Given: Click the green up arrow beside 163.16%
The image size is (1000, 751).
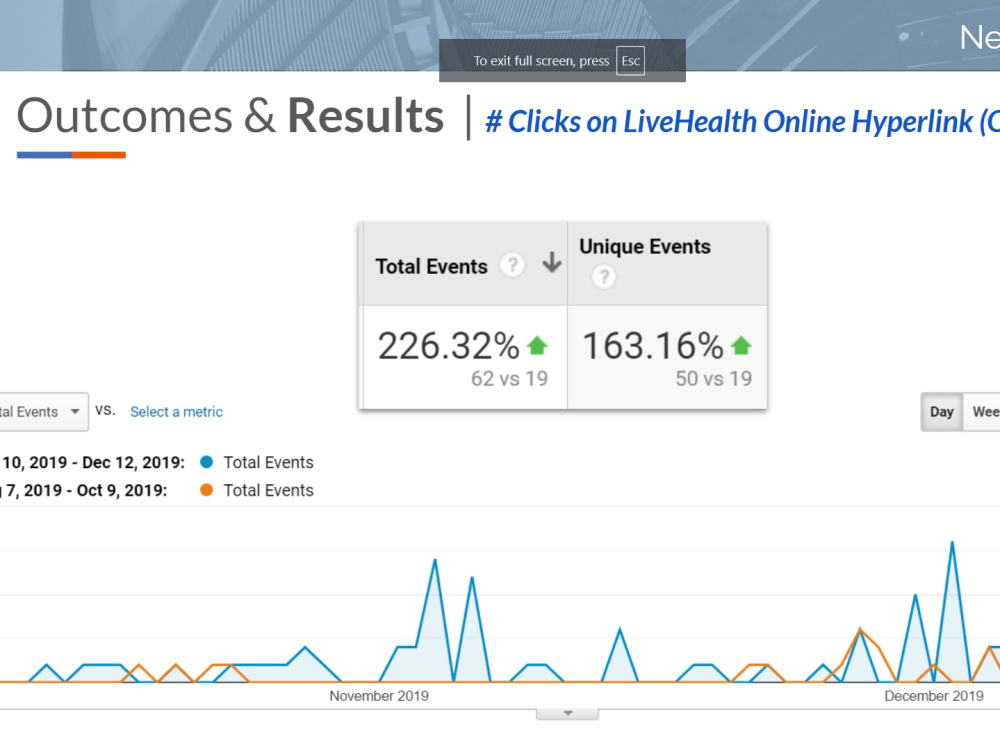Looking at the screenshot, I should click(741, 346).
